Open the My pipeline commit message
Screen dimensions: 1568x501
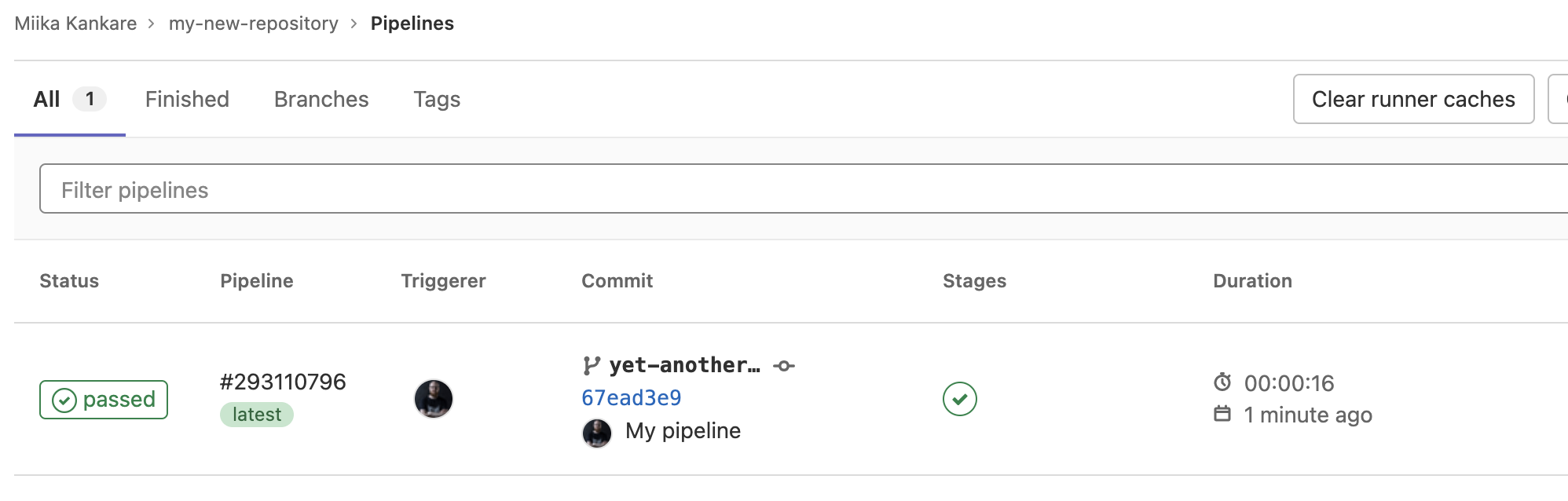click(683, 431)
